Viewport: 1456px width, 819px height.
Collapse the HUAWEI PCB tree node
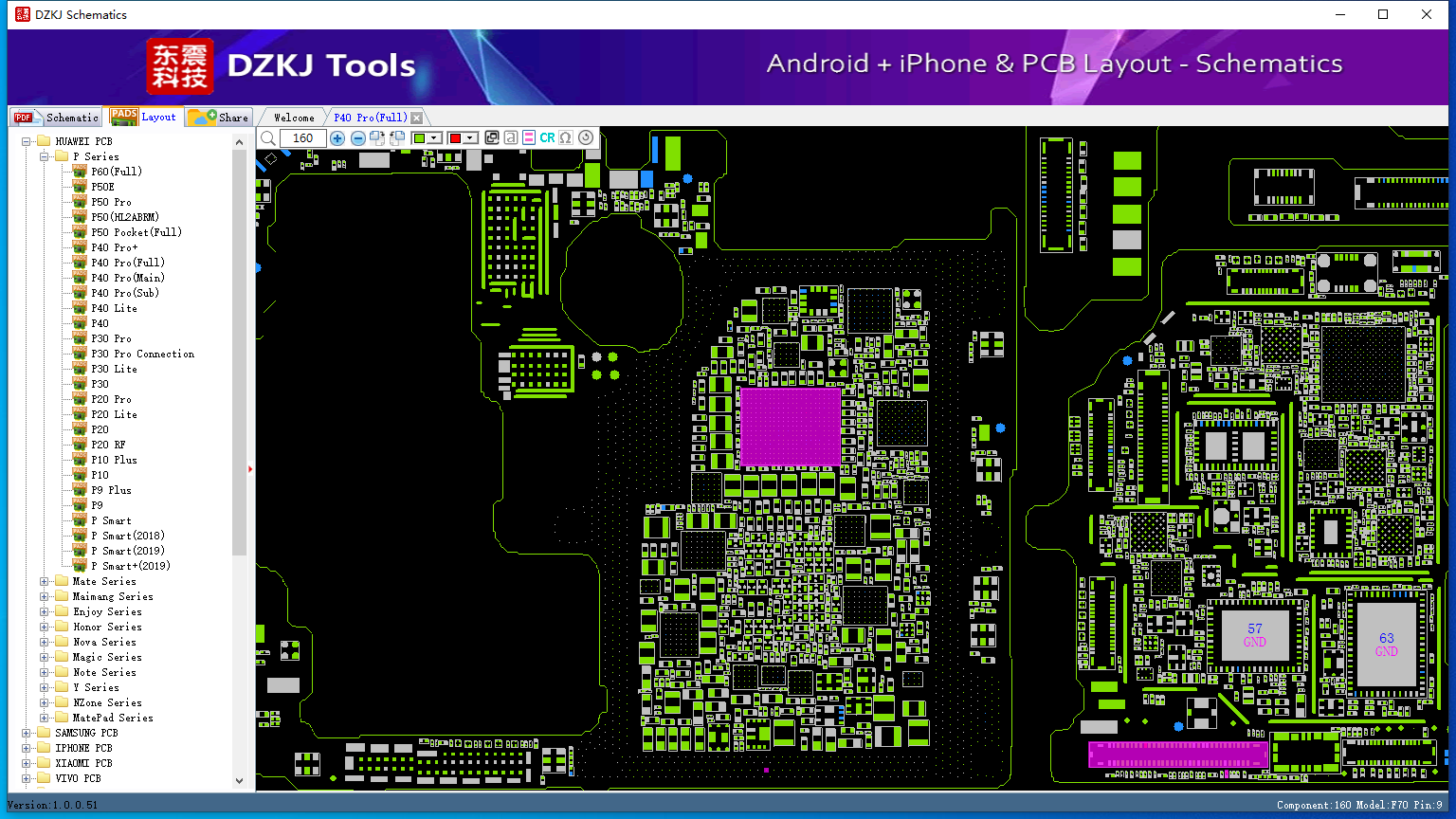click(27, 141)
